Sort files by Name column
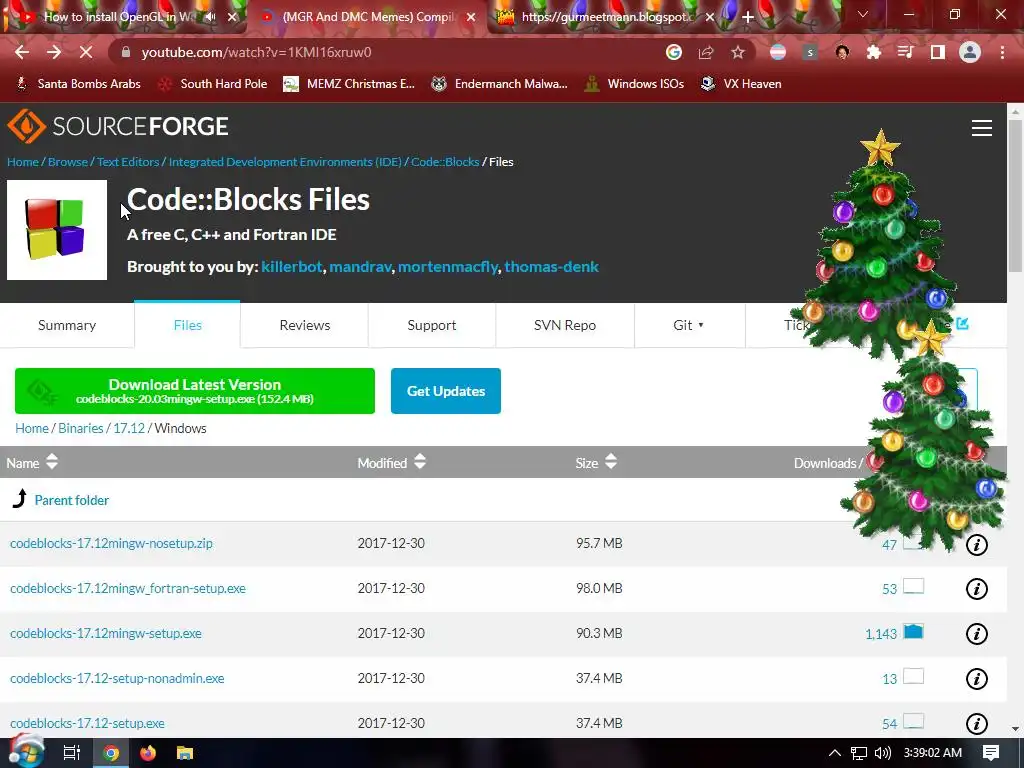 [x=32, y=462]
